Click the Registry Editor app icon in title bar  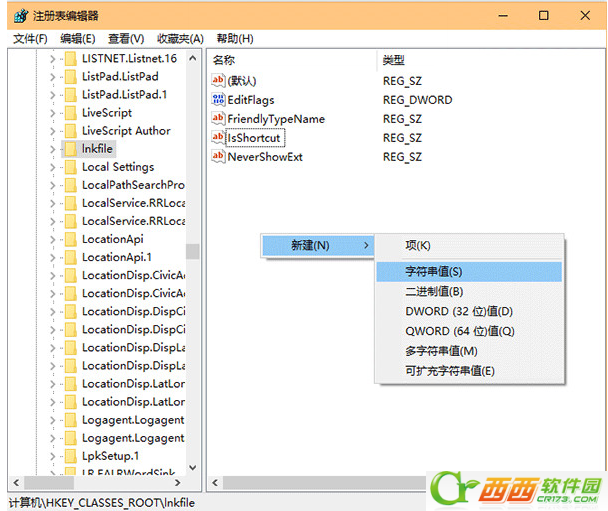21,16
